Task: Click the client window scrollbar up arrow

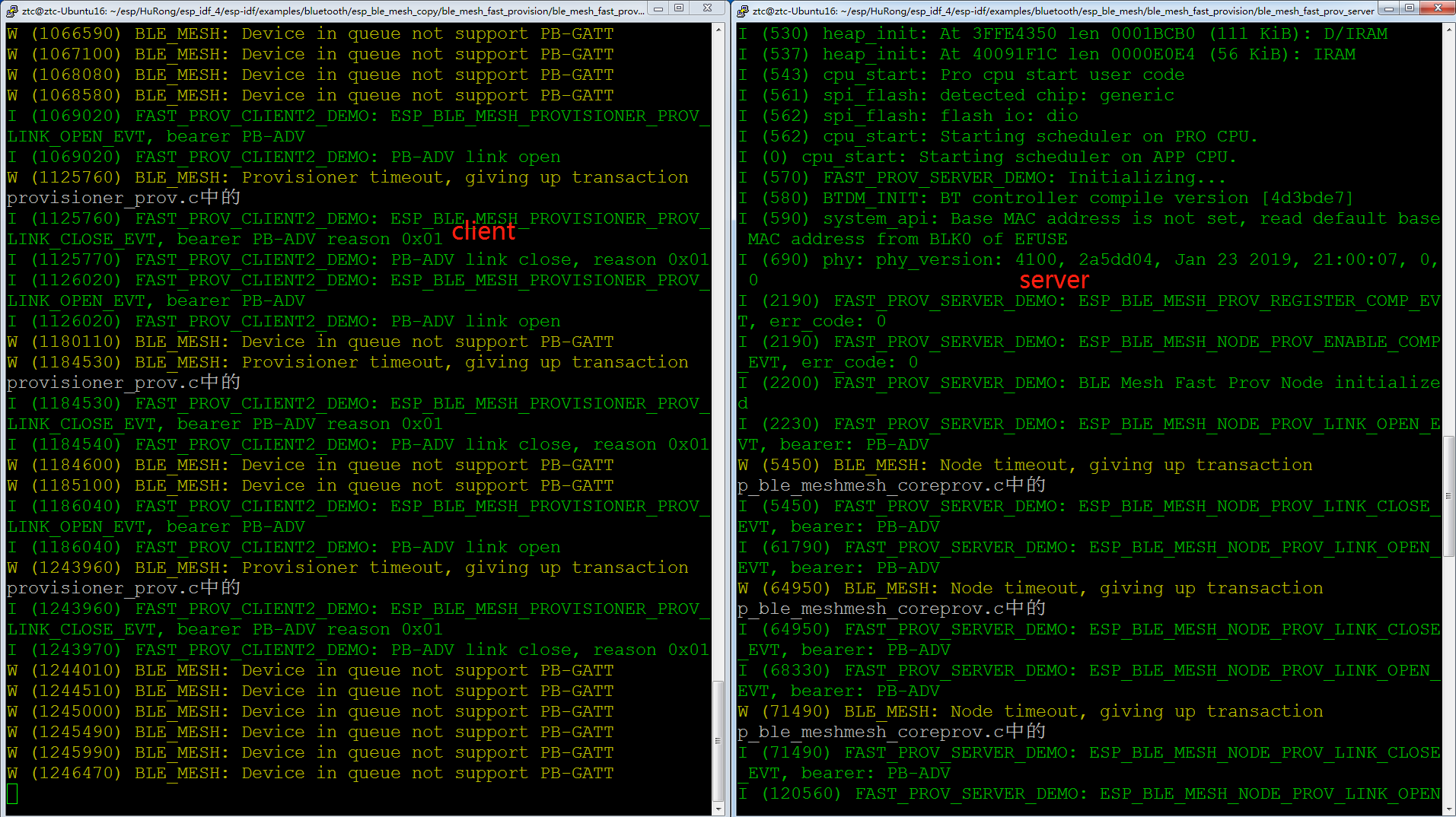Action: tap(718, 30)
